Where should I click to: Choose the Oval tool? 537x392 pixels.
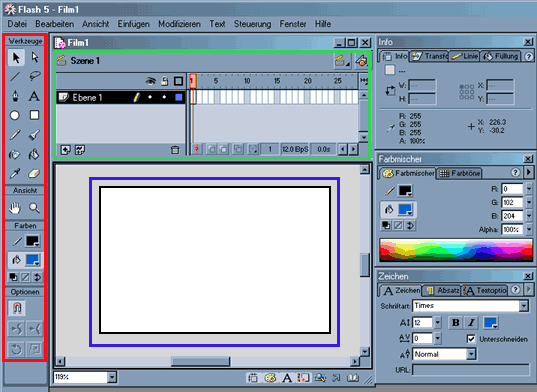click(15, 115)
